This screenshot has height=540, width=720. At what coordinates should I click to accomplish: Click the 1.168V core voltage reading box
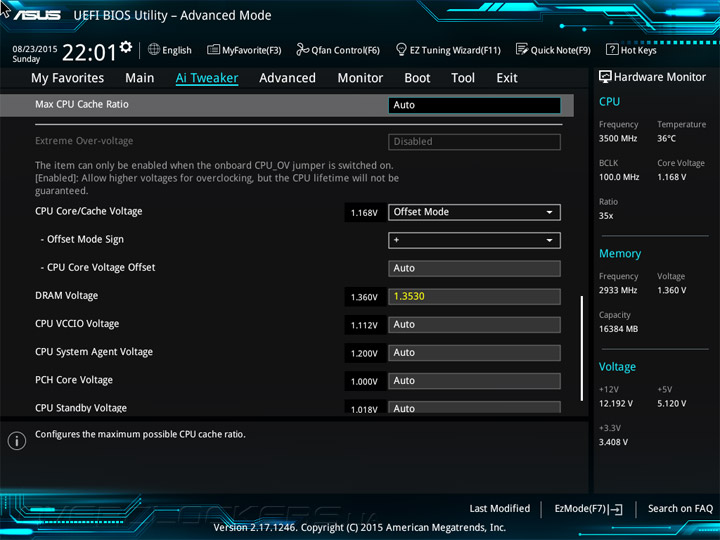364,213
